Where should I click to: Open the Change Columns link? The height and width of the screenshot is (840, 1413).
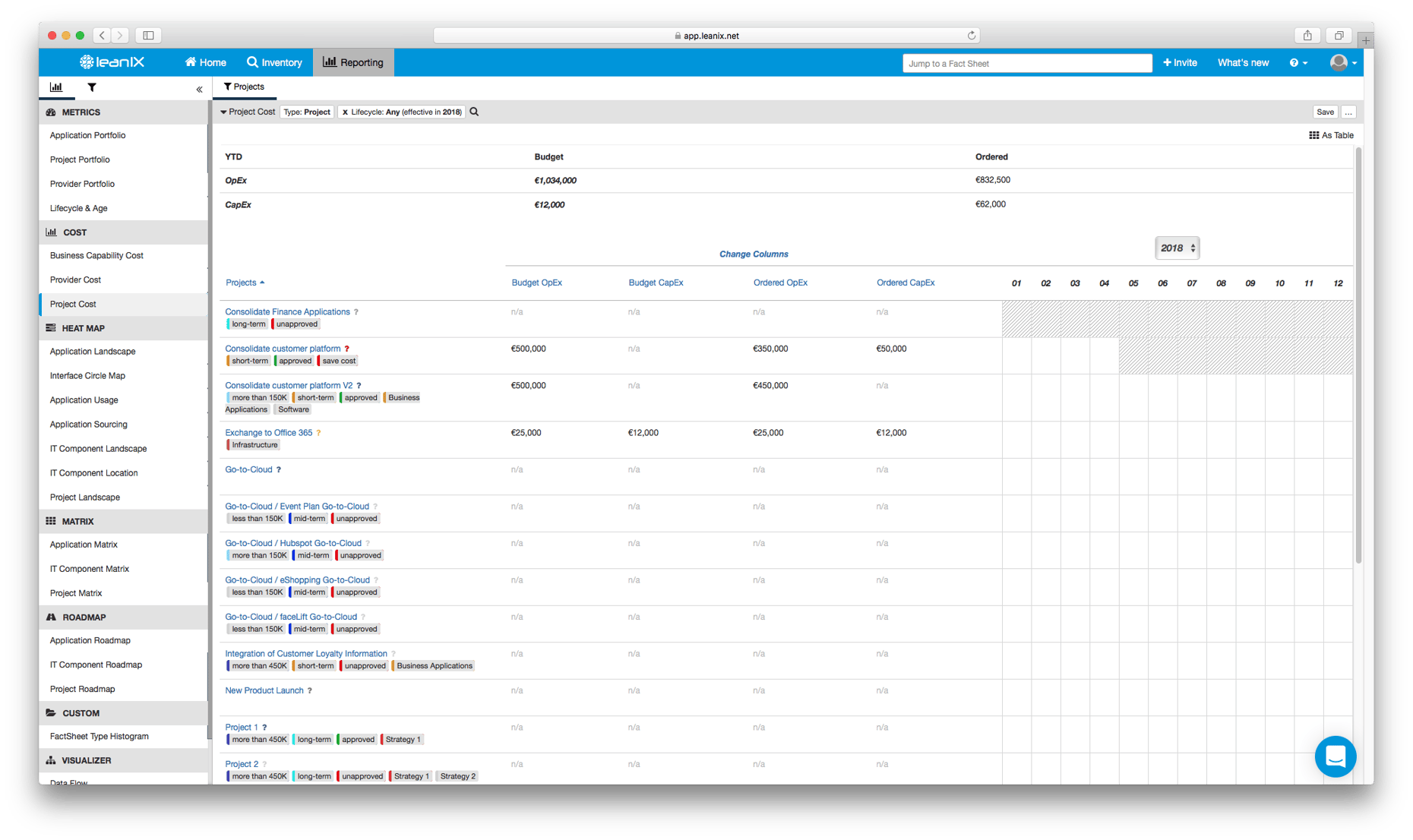753,254
